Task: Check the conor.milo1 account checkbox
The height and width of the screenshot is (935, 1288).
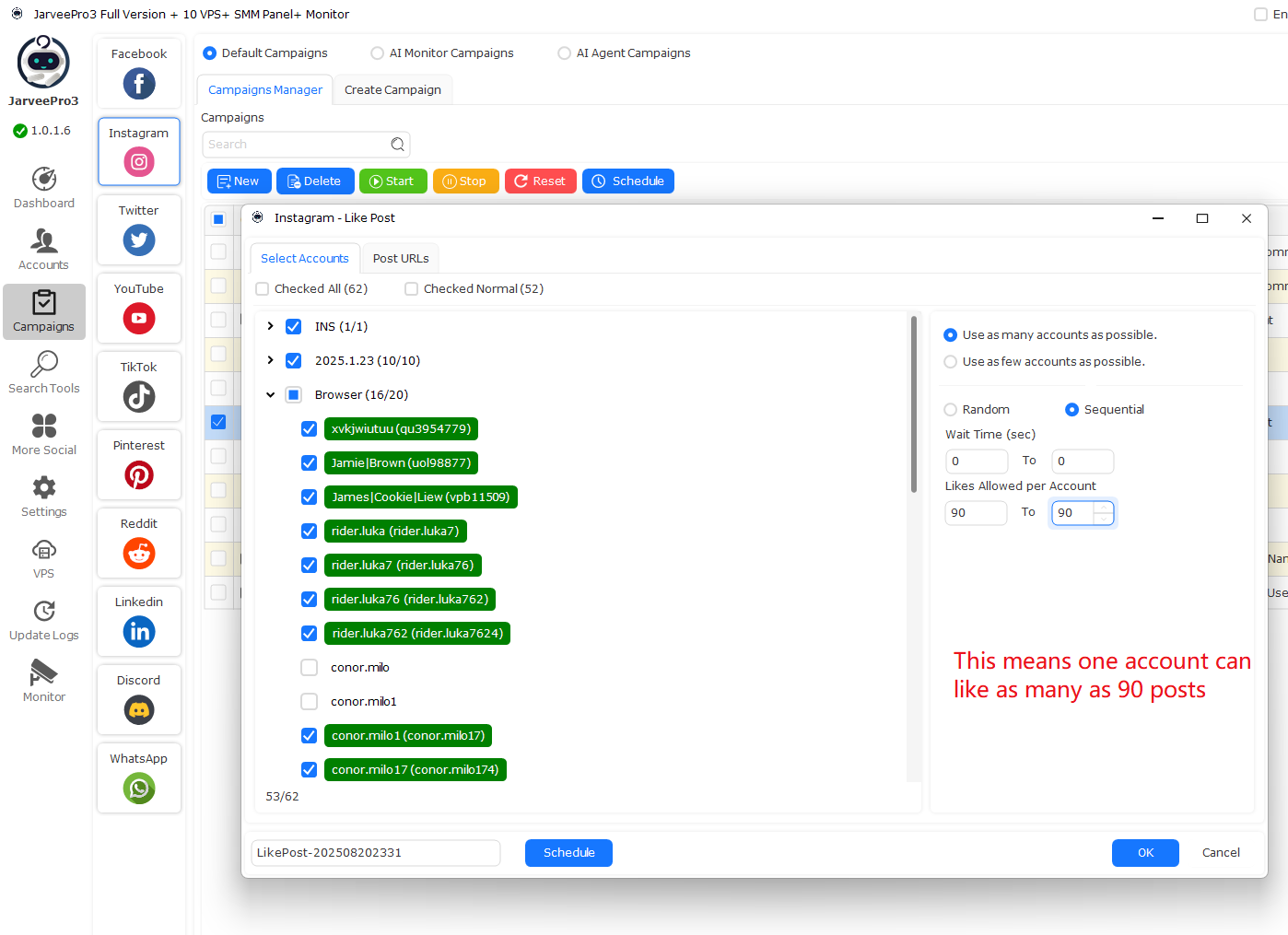Action: (310, 702)
